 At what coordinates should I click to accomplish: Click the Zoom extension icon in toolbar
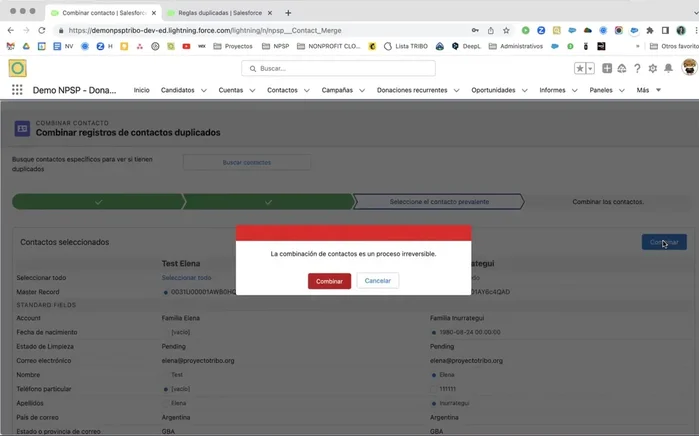541,30
